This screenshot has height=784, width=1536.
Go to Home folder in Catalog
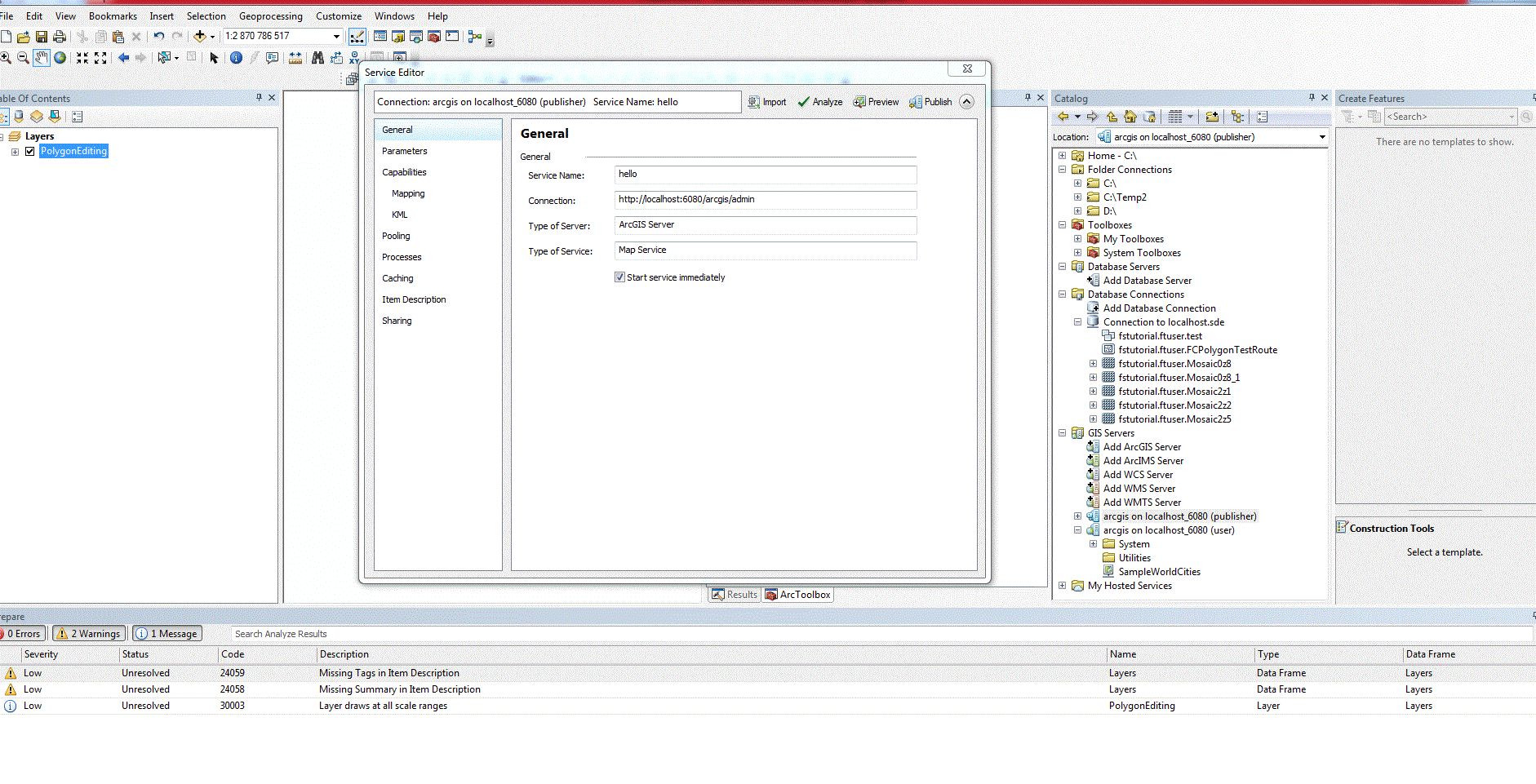(1130, 117)
